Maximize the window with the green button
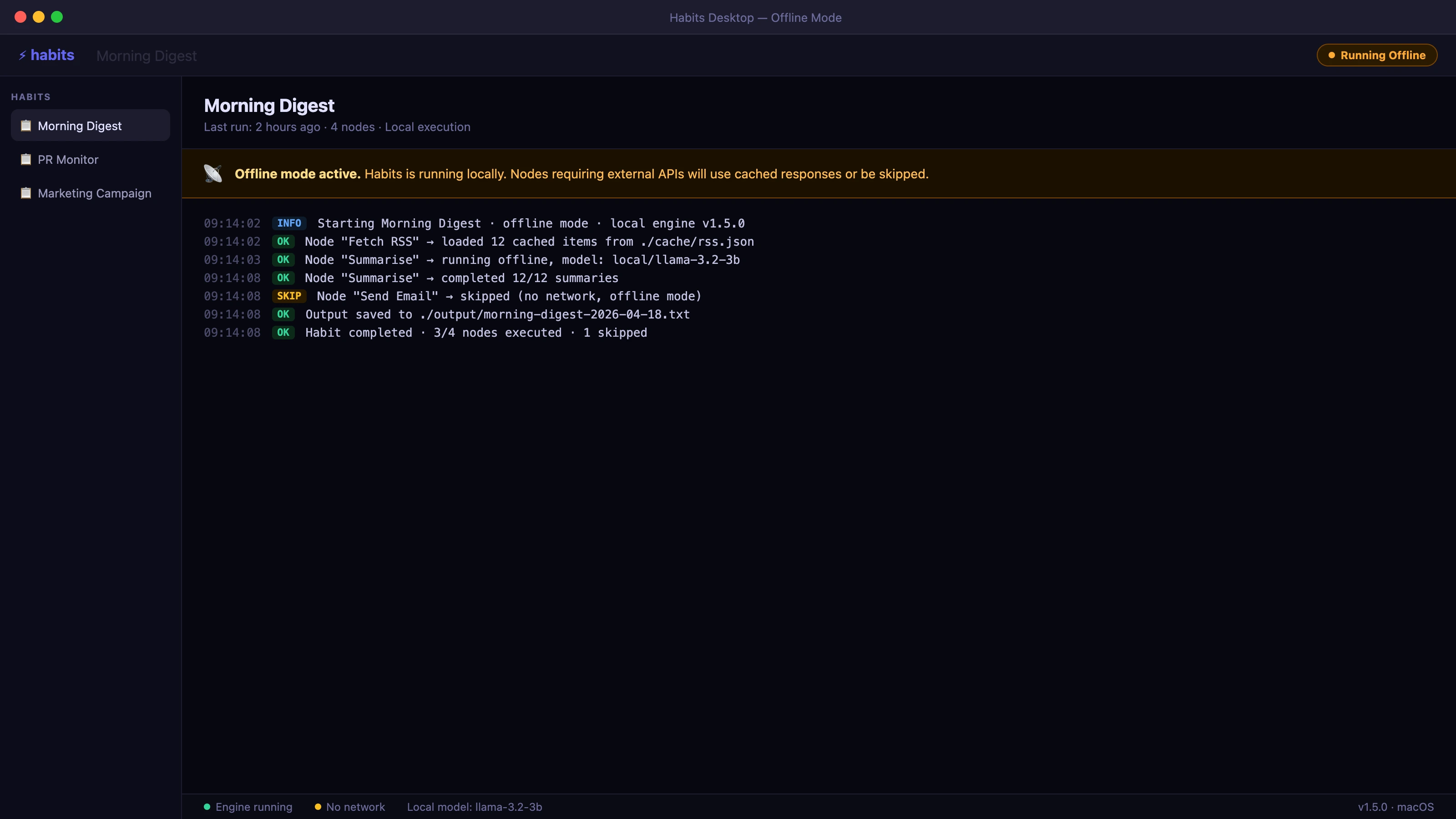 pyautogui.click(x=57, y=17)
